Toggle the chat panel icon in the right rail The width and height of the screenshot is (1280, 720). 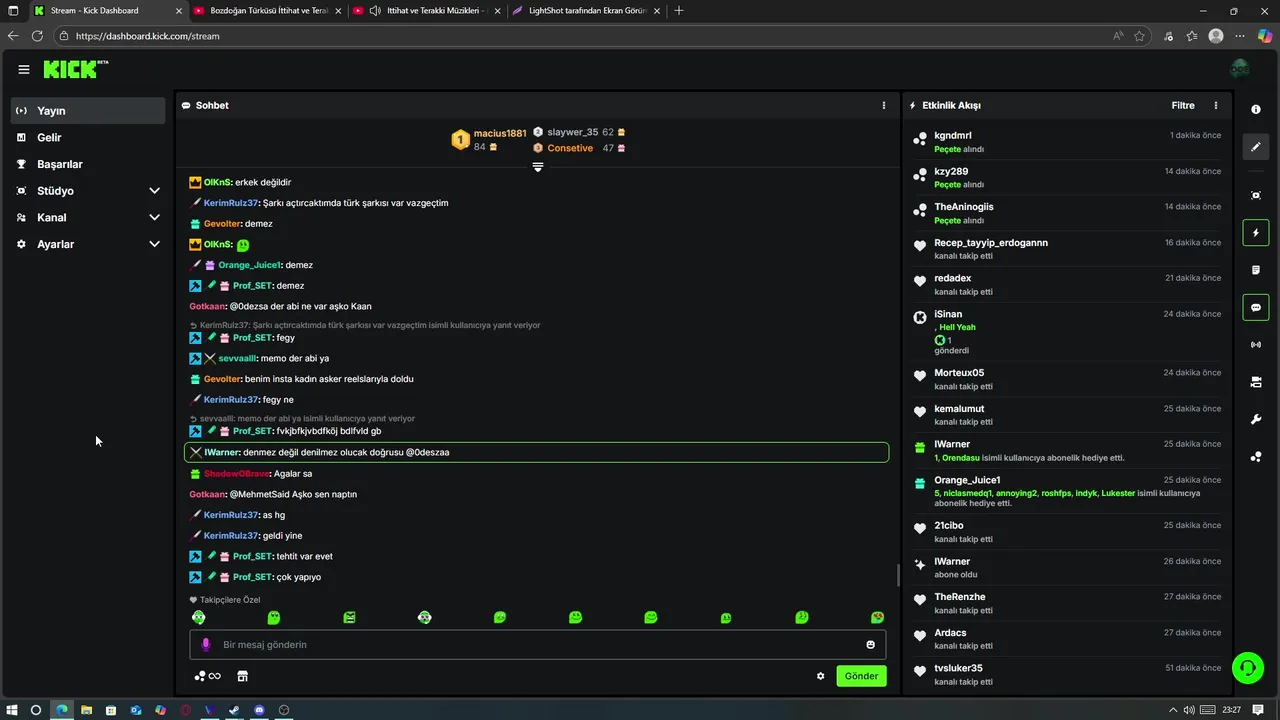(1256, 307)
